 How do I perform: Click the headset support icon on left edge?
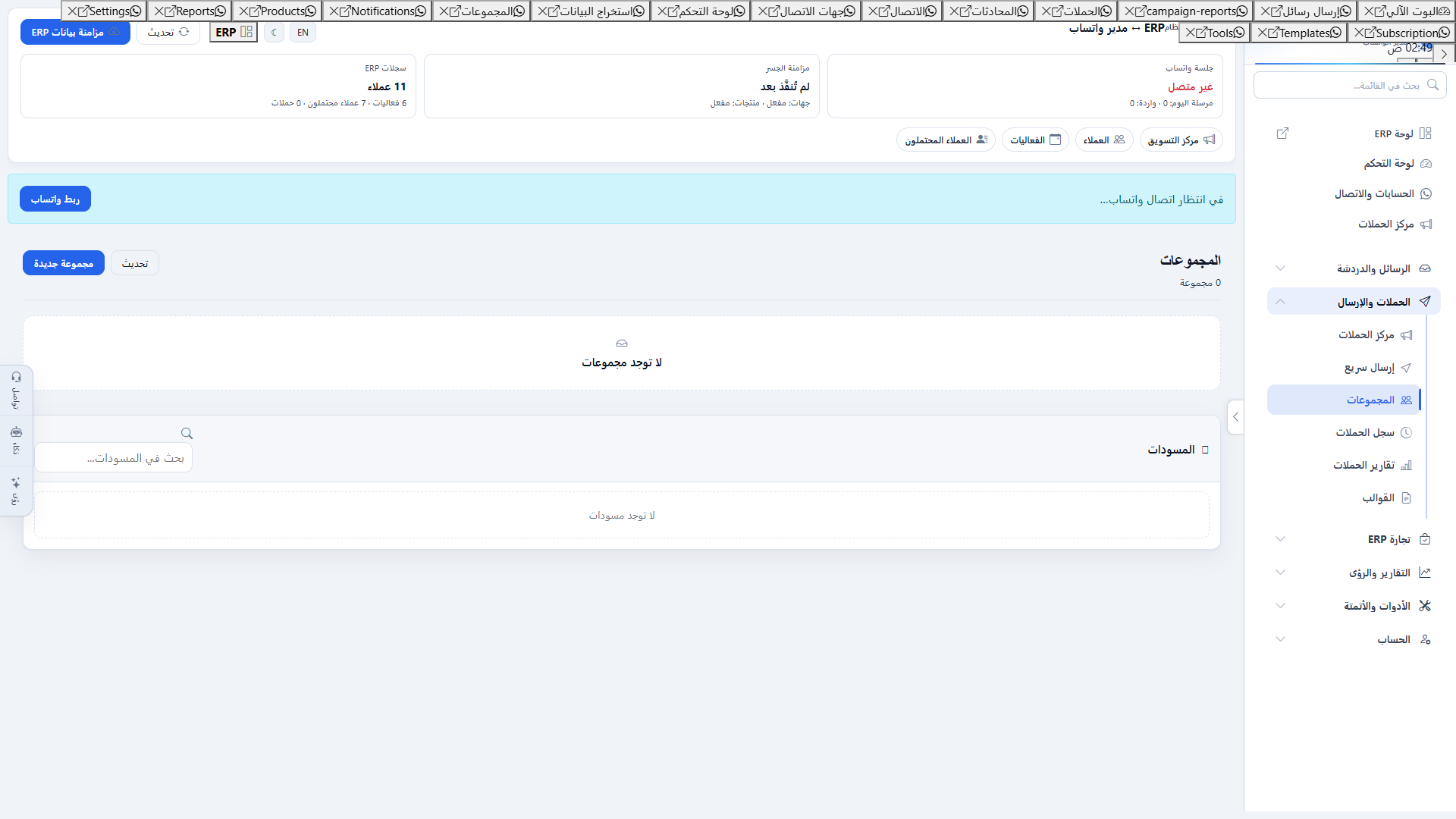[x=16, y=377]
